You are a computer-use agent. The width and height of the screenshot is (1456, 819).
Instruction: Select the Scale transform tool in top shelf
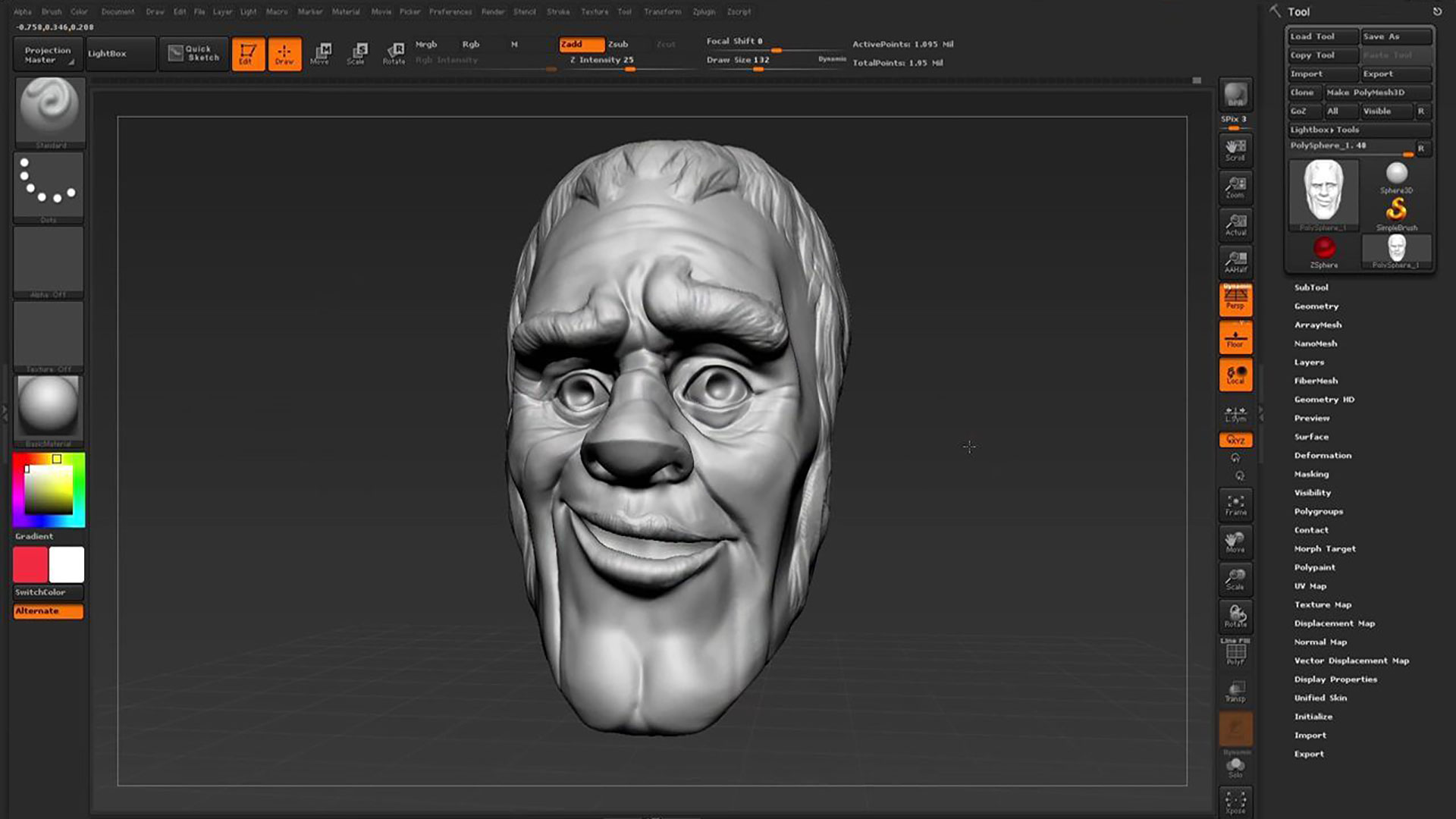(x=357, y=54)
